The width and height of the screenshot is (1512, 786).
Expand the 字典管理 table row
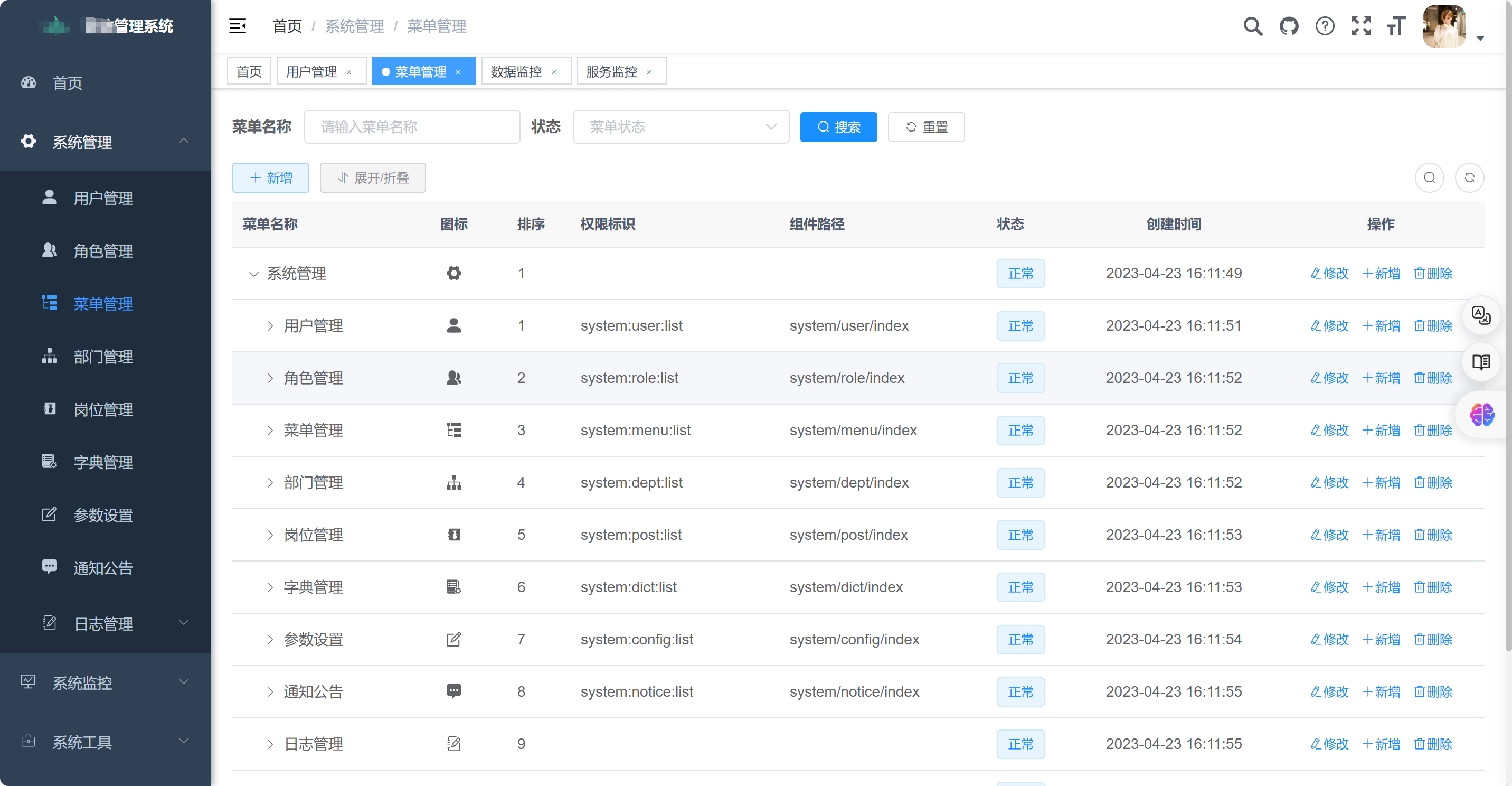(x=270, y=587)
